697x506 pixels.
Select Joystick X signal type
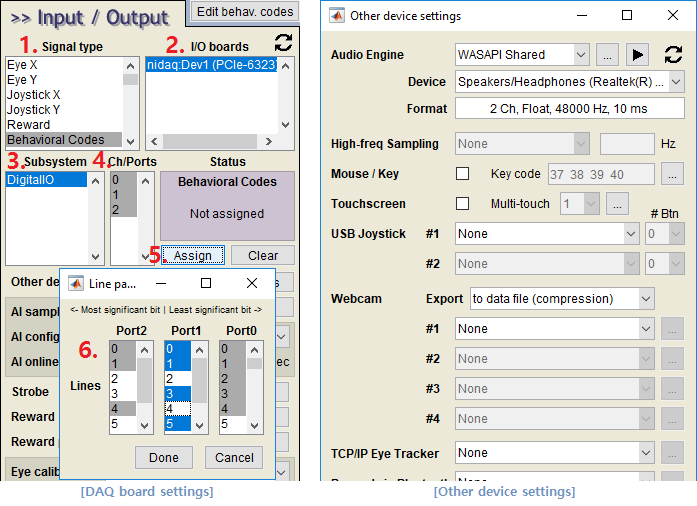pyautogui.click(x=64, y=95)
